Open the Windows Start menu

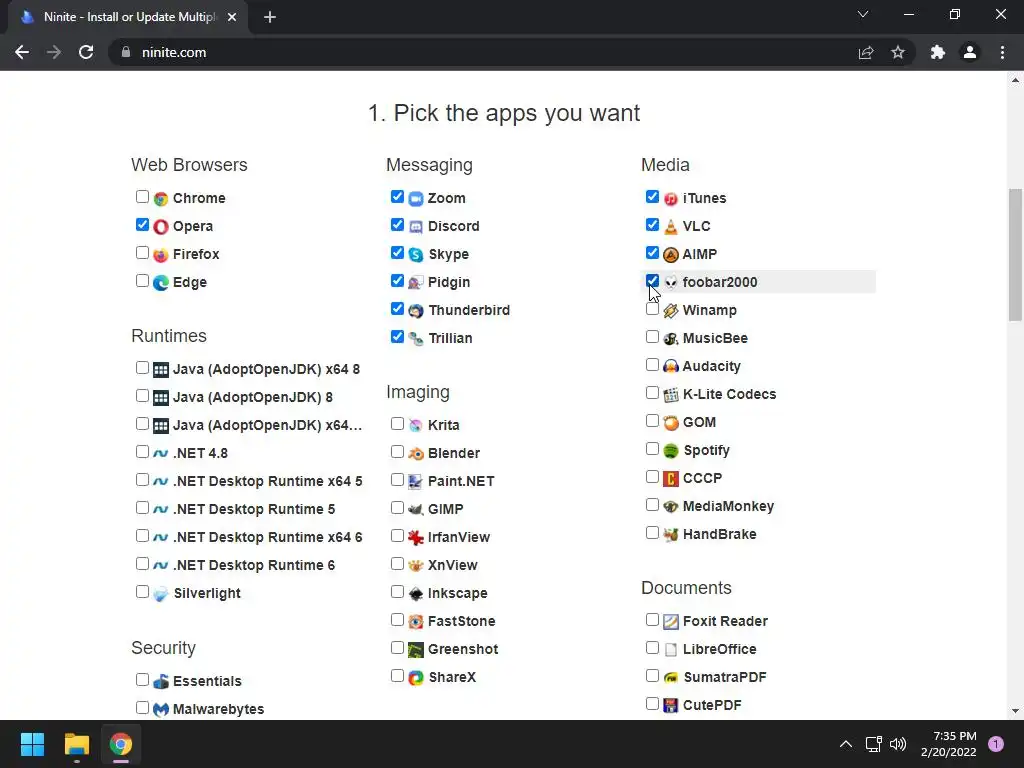click(x=32, y=744)
